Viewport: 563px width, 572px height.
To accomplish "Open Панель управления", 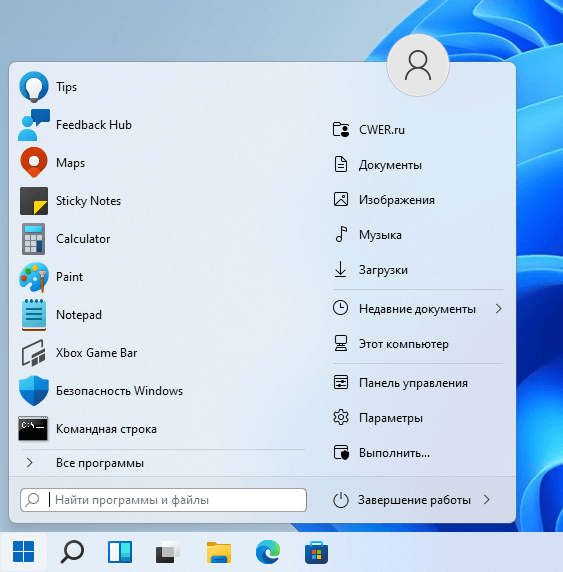I will coord(418,383).
